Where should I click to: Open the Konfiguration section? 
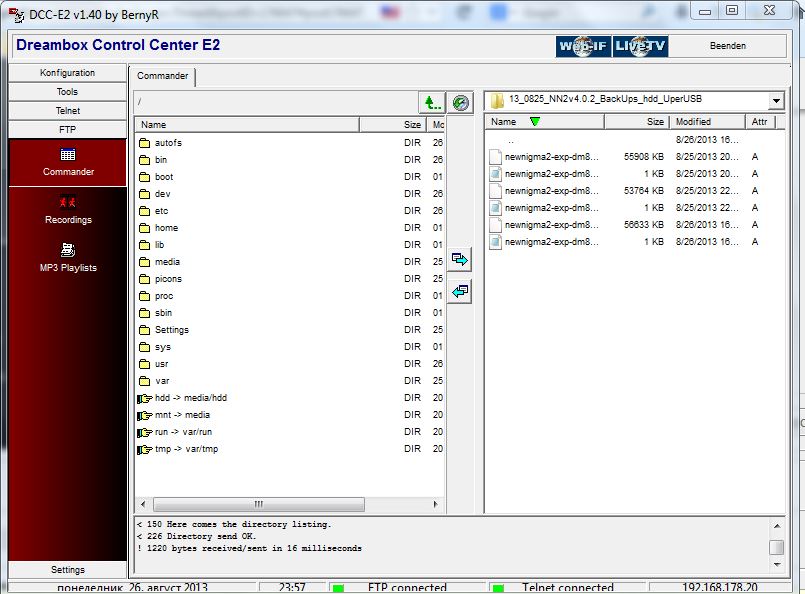click(68, 73)
